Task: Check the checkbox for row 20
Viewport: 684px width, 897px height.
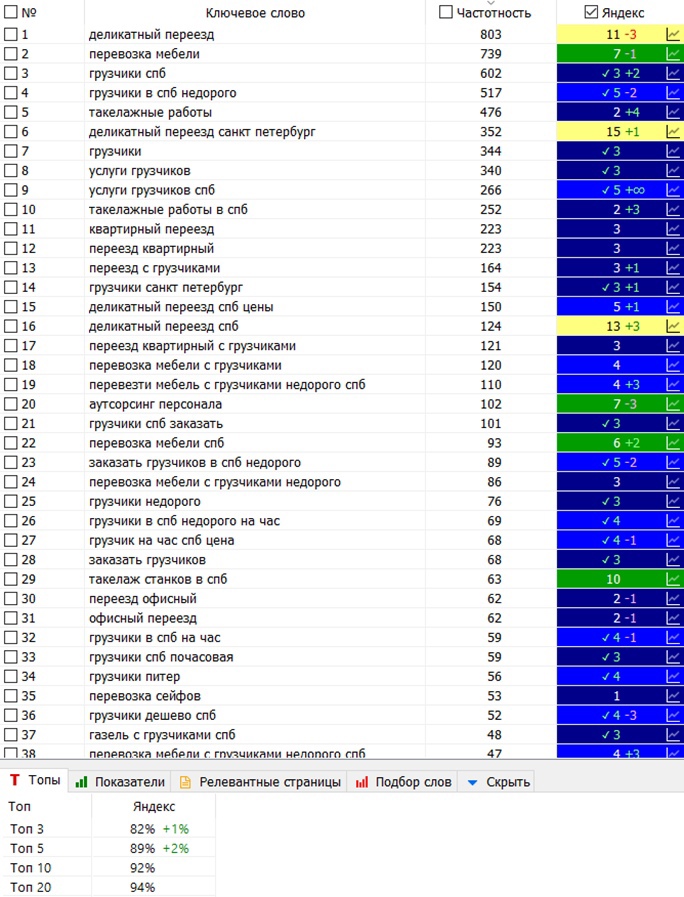Action: click(11, 404)
